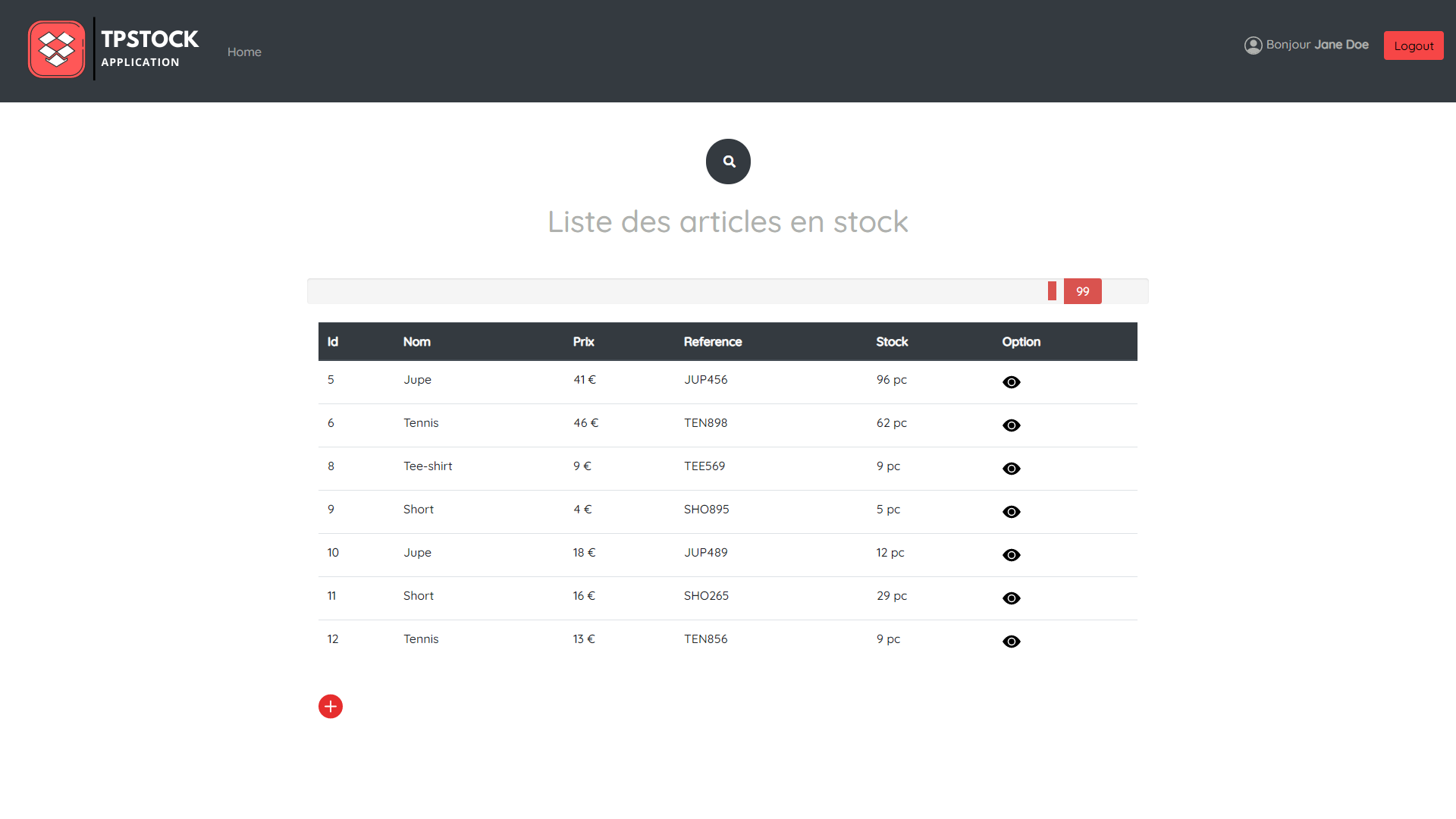Click the red 99 value indicator

1082,290
